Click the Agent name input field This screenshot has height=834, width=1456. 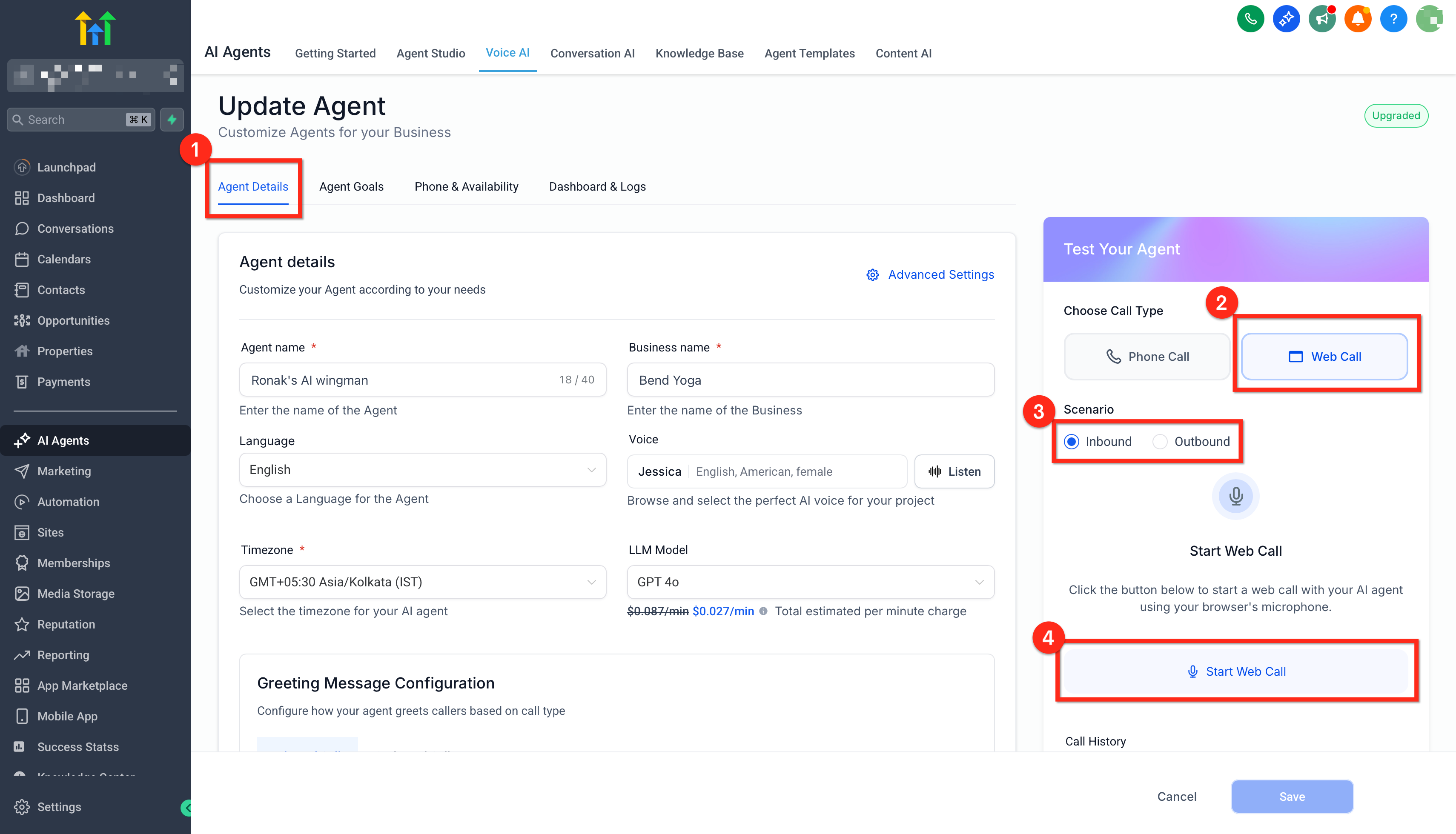(x=401, y=380)
